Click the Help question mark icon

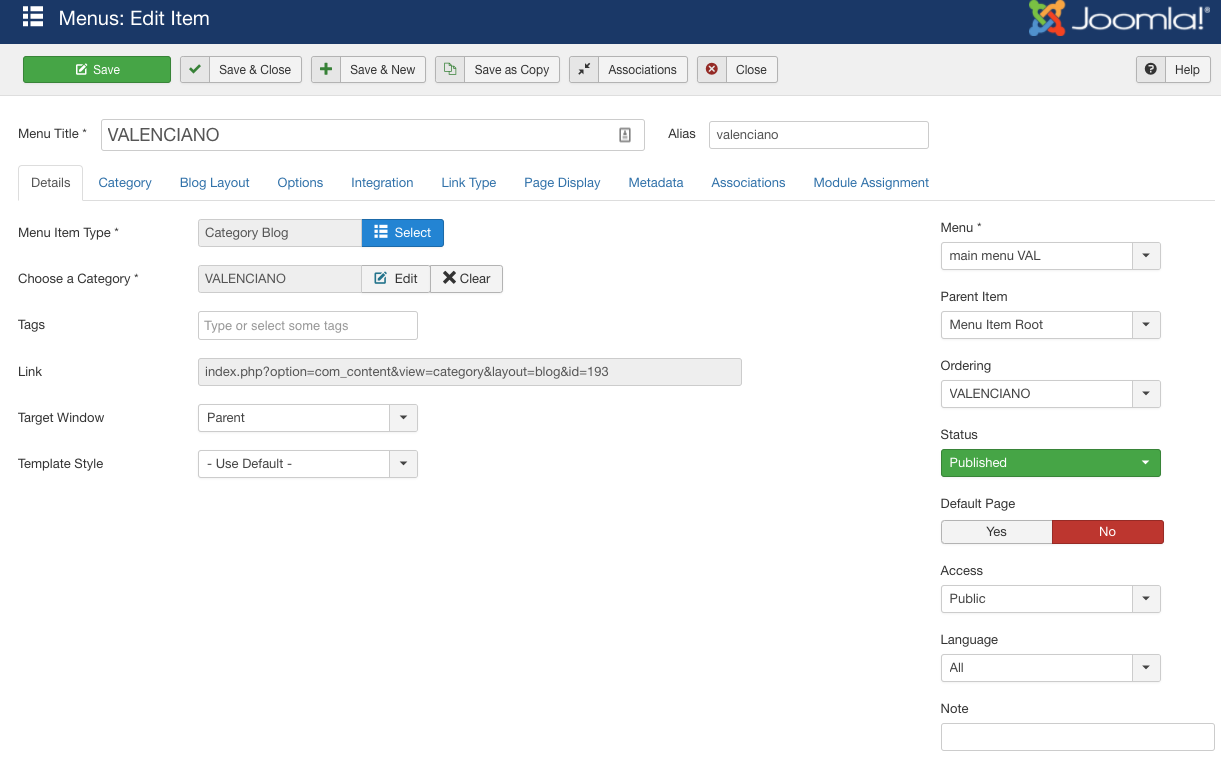[1151, 69]
